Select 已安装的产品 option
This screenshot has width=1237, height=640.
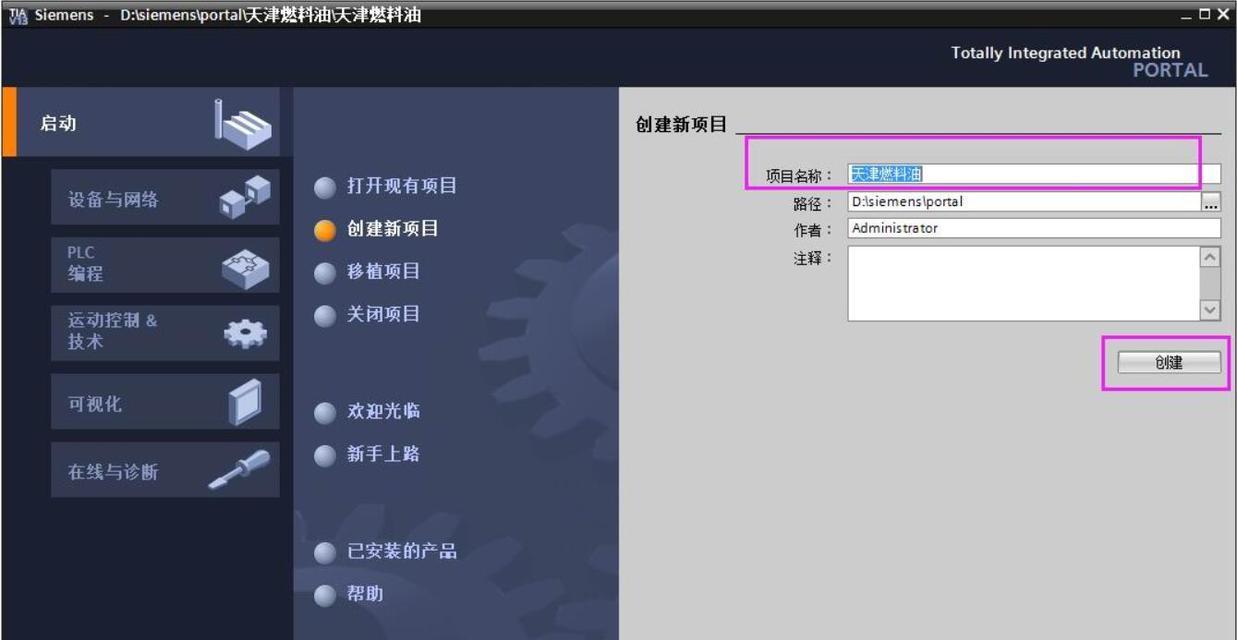386,552
